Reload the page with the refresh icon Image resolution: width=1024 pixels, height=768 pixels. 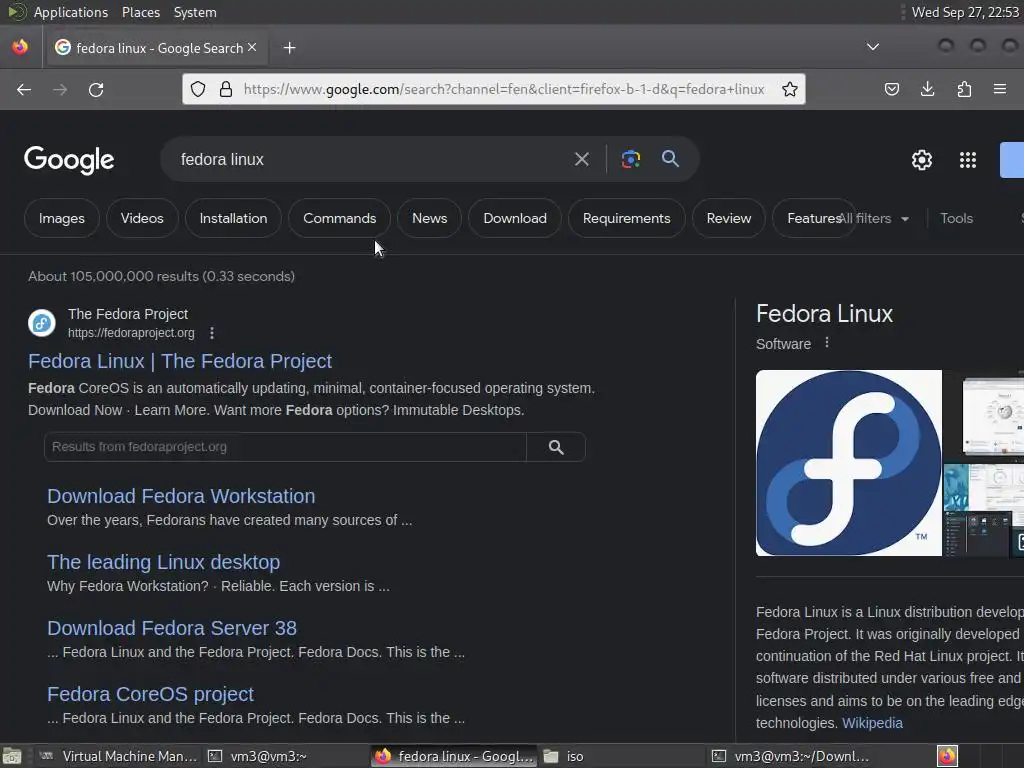point(96,89)
